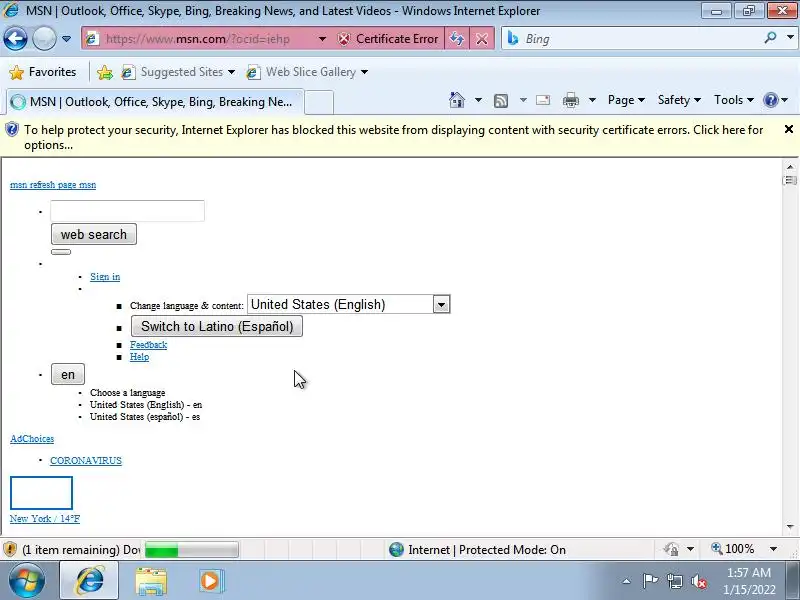
Task: Stop page loading with red X
Action: (x=482, y=39)
